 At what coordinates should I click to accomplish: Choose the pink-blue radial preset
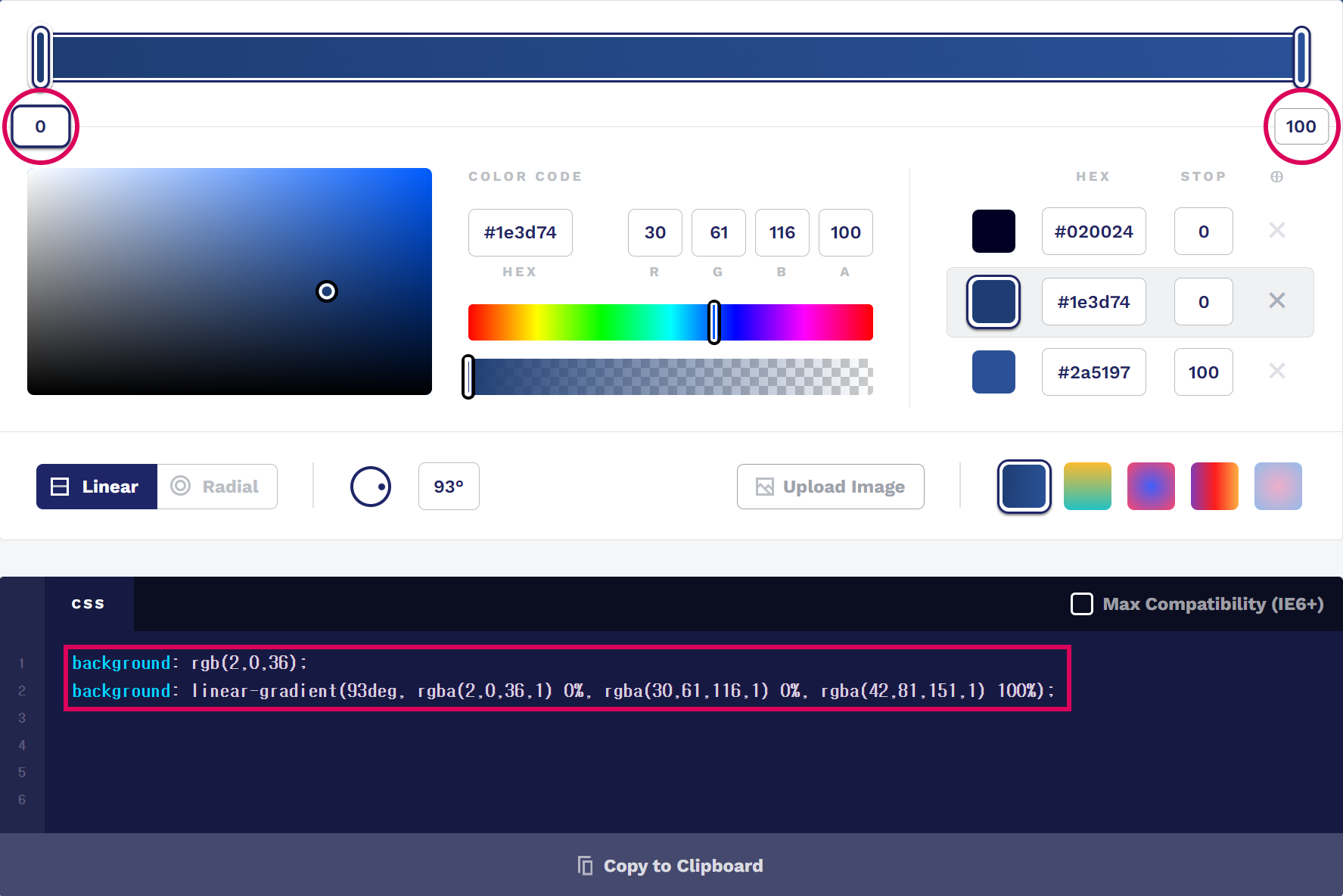(x=1151, y=487)
